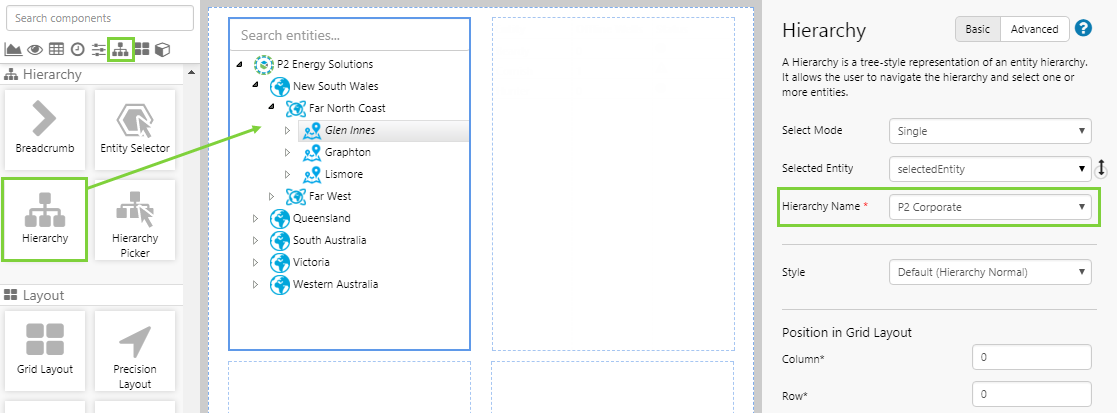Click the Victoria globe icon
1117x413 pixels.
(280, 263)
